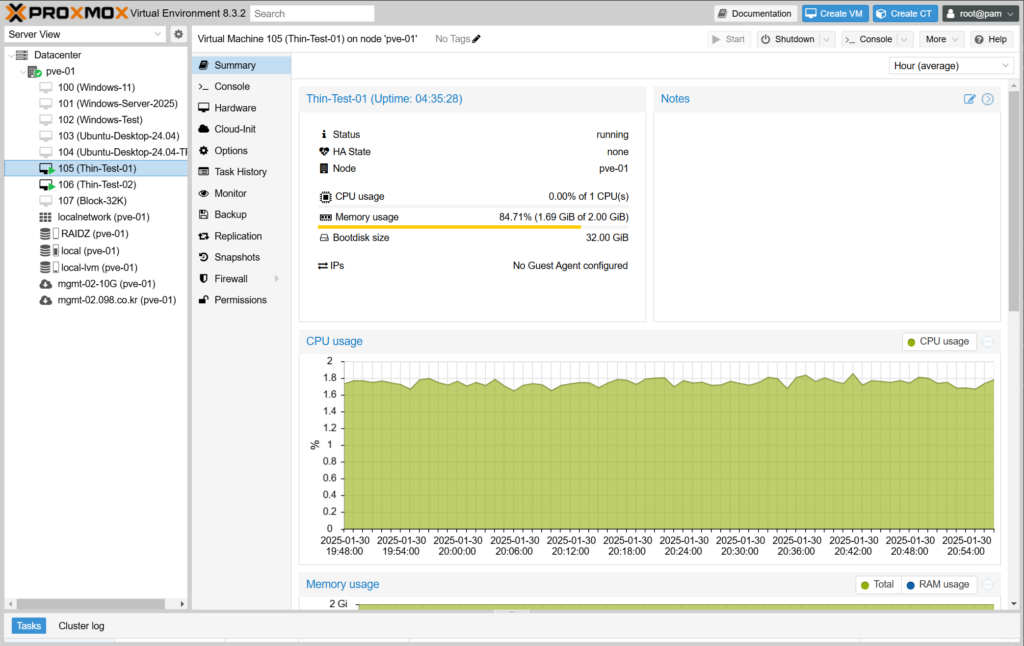Screen dimensions: 1024x646
Task: Click the pencil icon to edit tags
Action: tap(476, 39)
